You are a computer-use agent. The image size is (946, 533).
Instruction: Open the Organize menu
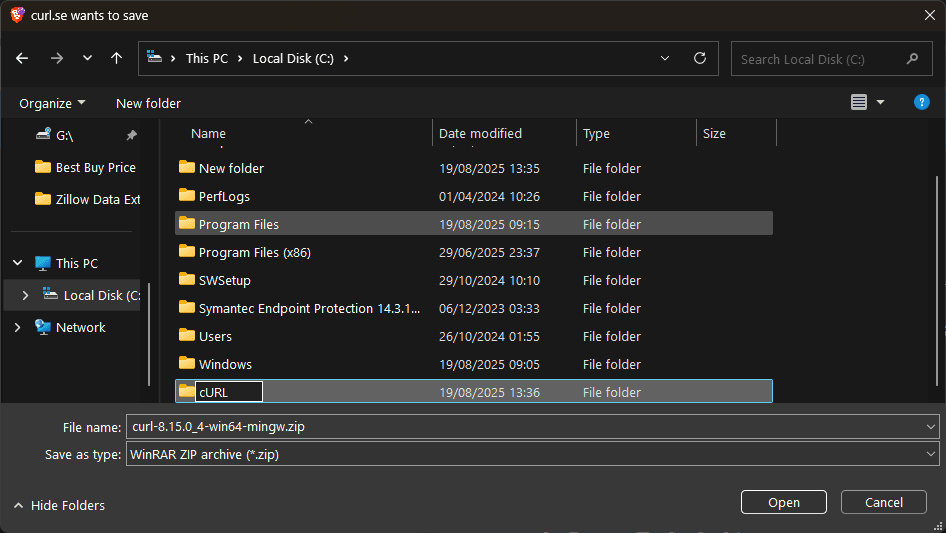52,103
